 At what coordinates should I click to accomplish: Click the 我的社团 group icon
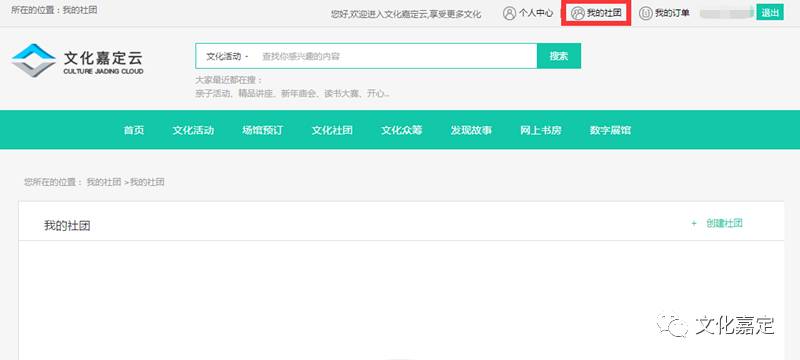pos(578,13)
